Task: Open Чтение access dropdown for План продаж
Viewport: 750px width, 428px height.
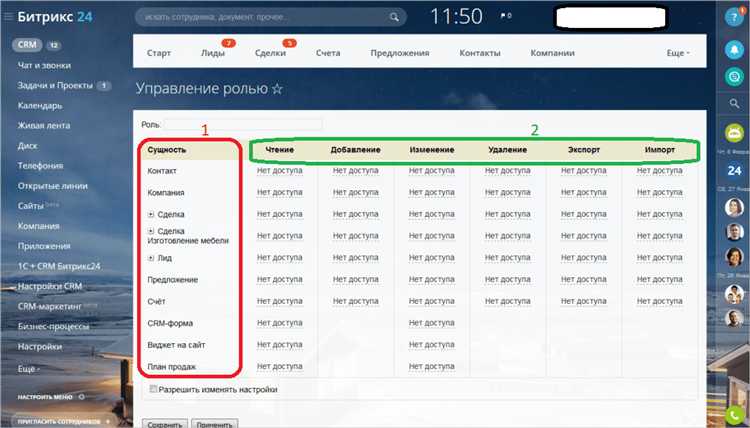Action: [280, 366]
